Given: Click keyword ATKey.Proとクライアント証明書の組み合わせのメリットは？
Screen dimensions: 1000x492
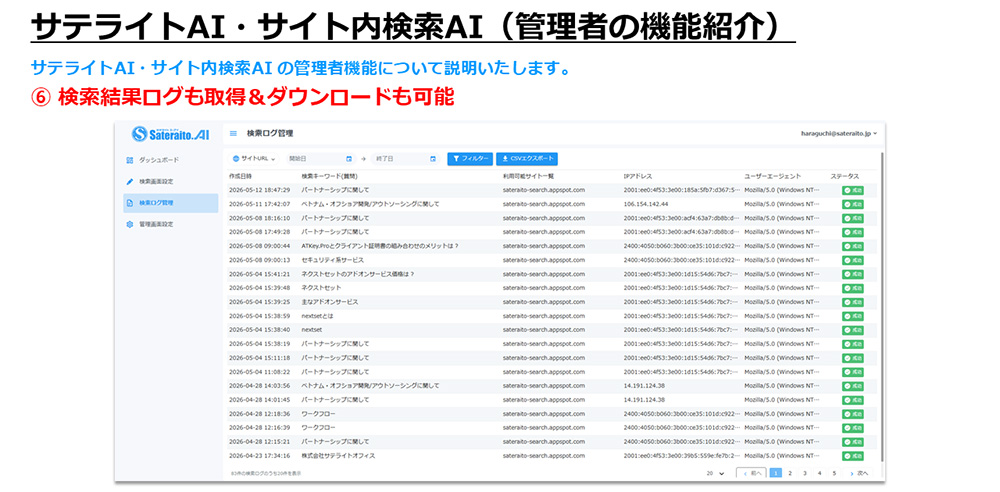Looking at the screenshot, I should pos(380,246).
